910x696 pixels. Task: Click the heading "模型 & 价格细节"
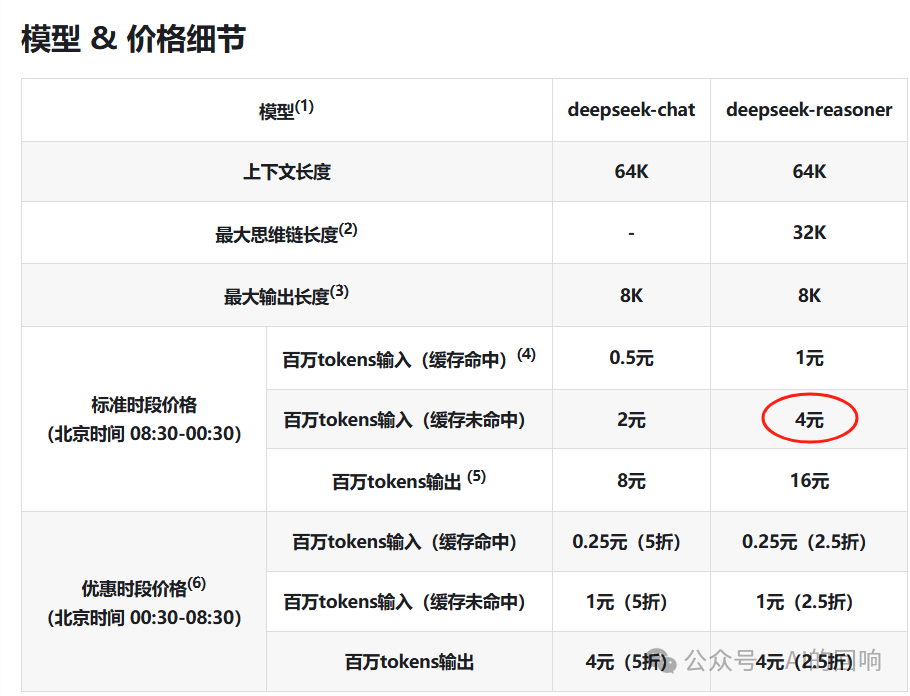(133, 39)
